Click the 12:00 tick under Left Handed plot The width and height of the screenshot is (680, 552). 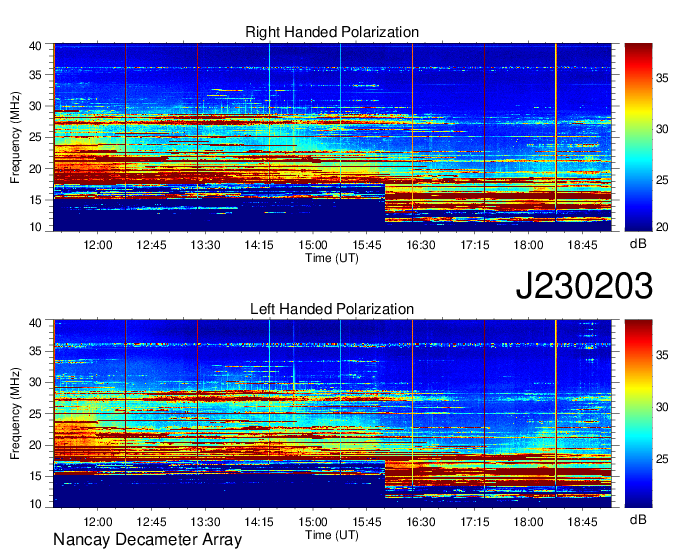98,522
